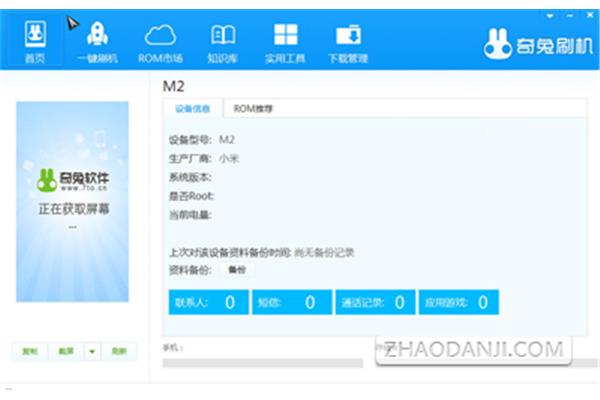
Task: Click the 当前电量 label
Action: click(190, 215)
